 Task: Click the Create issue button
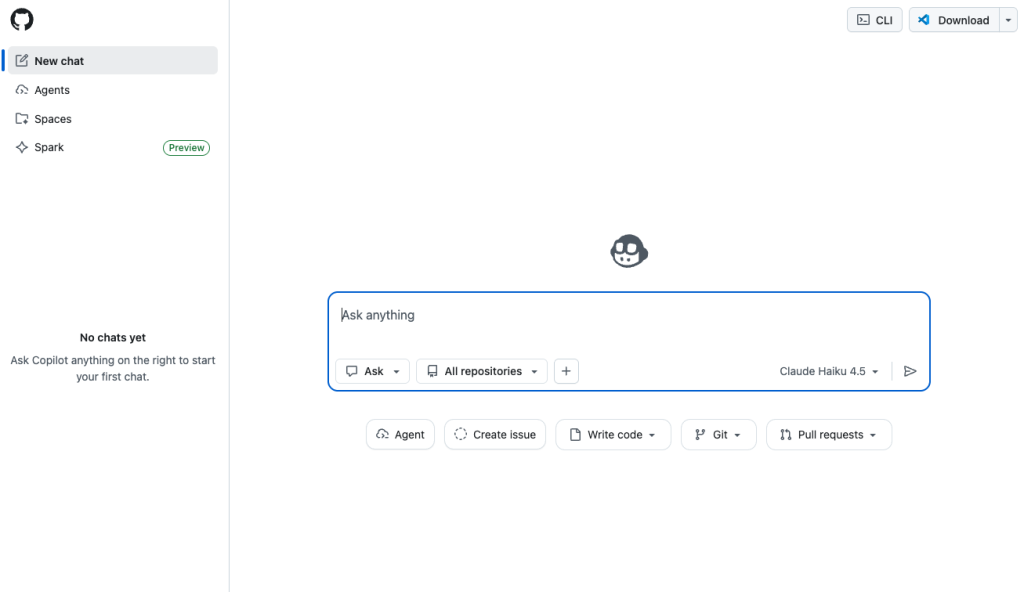click(x=494, y=434)
